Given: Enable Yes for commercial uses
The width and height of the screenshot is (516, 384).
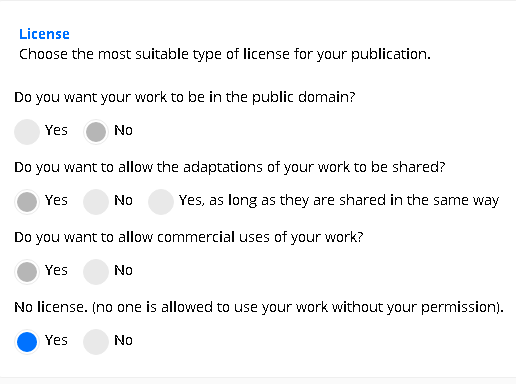Looking at the screenshot, I should point(27,272).
